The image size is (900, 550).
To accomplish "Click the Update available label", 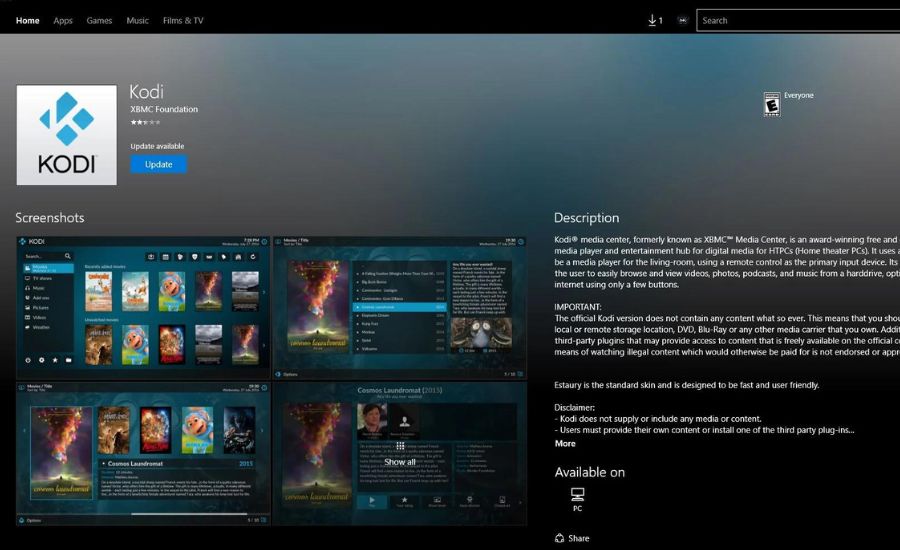I will pos(157,146).
